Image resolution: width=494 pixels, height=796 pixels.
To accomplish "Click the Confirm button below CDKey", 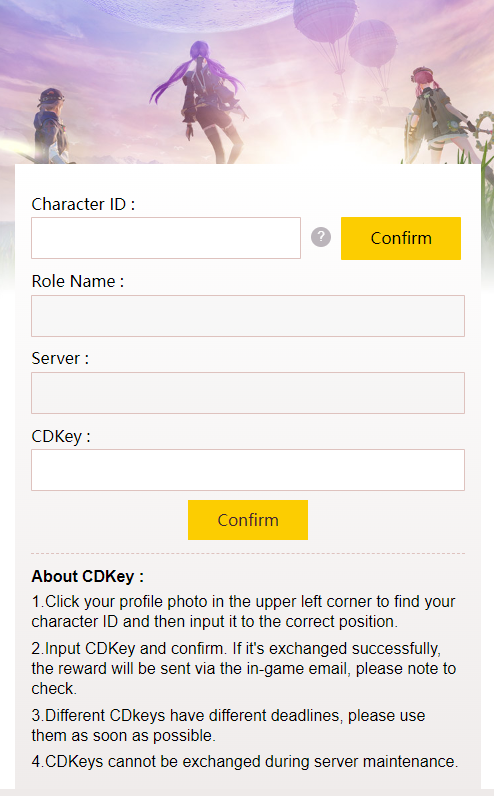I will pyautogui.click(x=248, y=520).
